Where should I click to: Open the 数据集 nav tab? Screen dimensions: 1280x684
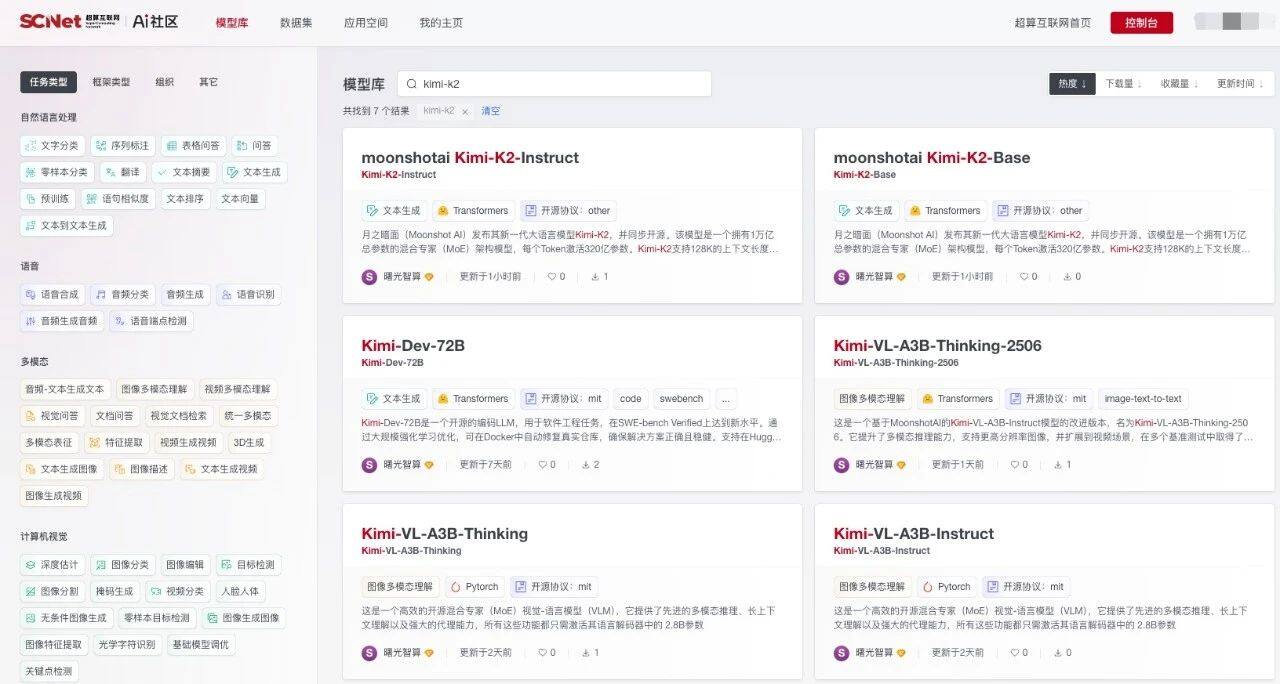(295, 22)
